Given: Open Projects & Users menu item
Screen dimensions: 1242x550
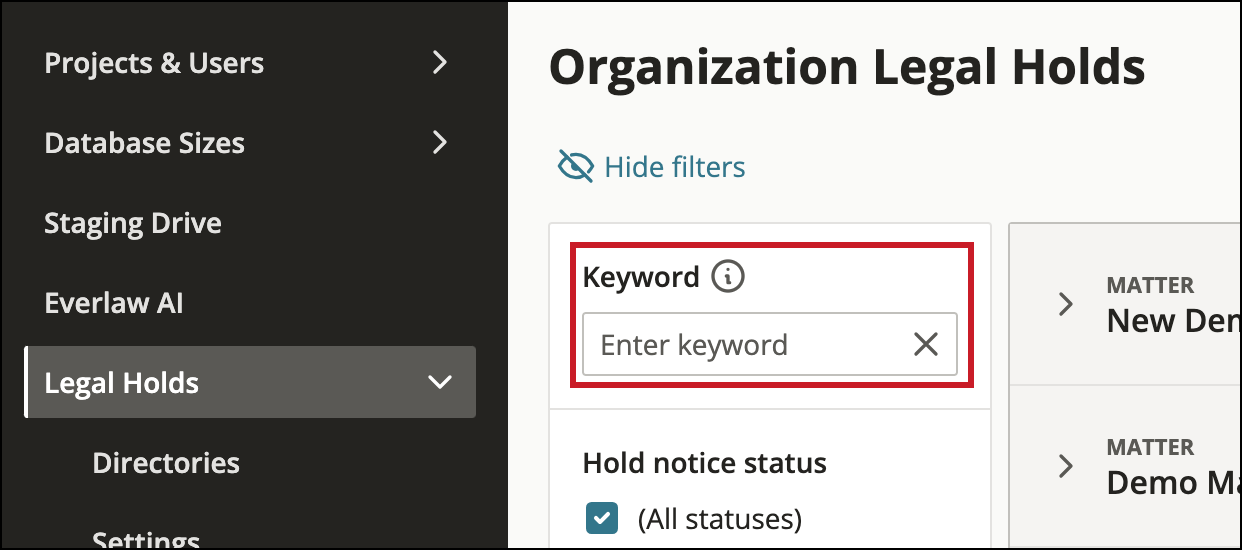Looking at the screenshot, I should click(154, 63).
